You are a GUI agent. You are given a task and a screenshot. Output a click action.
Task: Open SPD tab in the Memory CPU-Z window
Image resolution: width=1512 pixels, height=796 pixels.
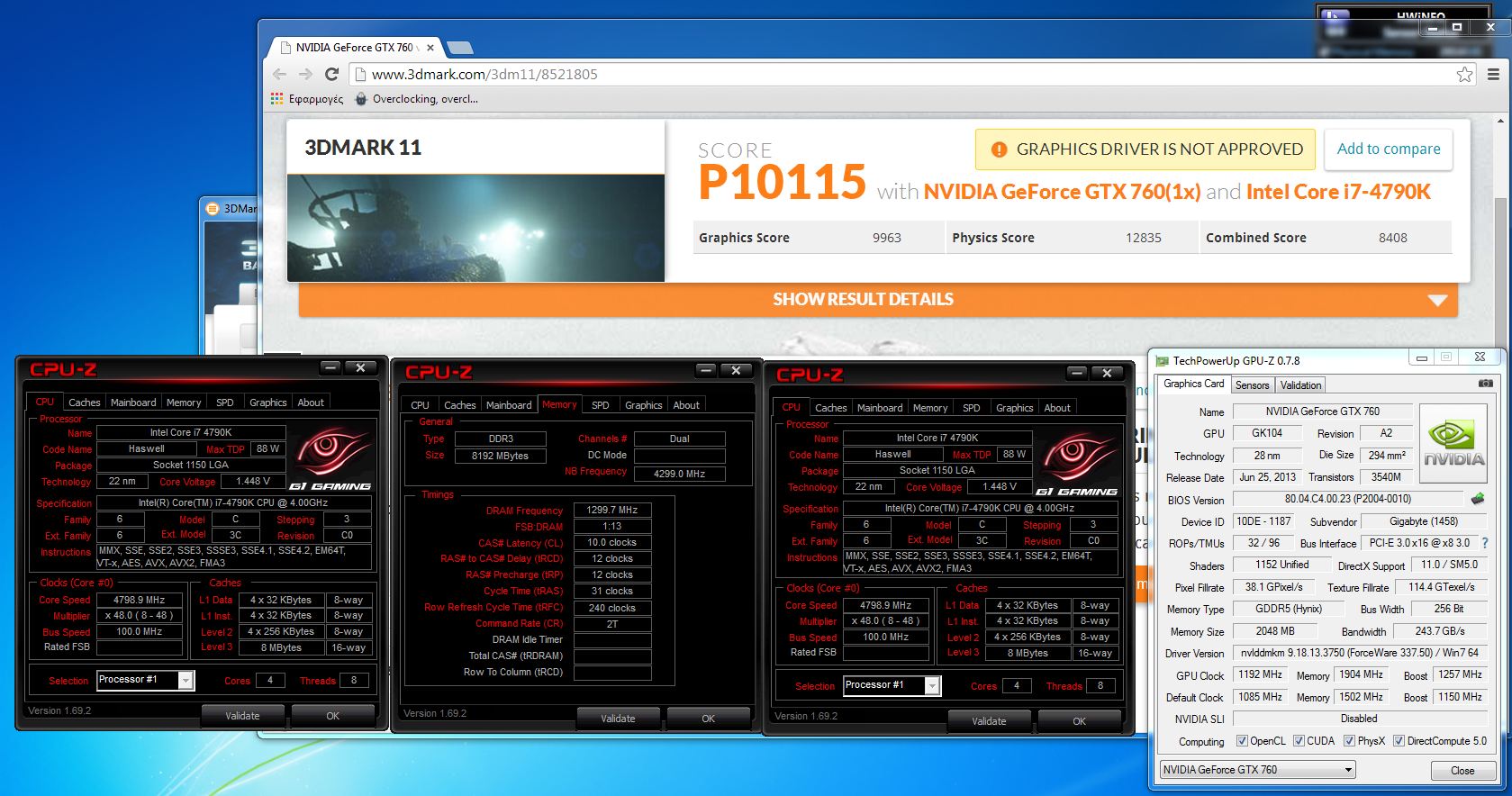(x=601, y=405)
